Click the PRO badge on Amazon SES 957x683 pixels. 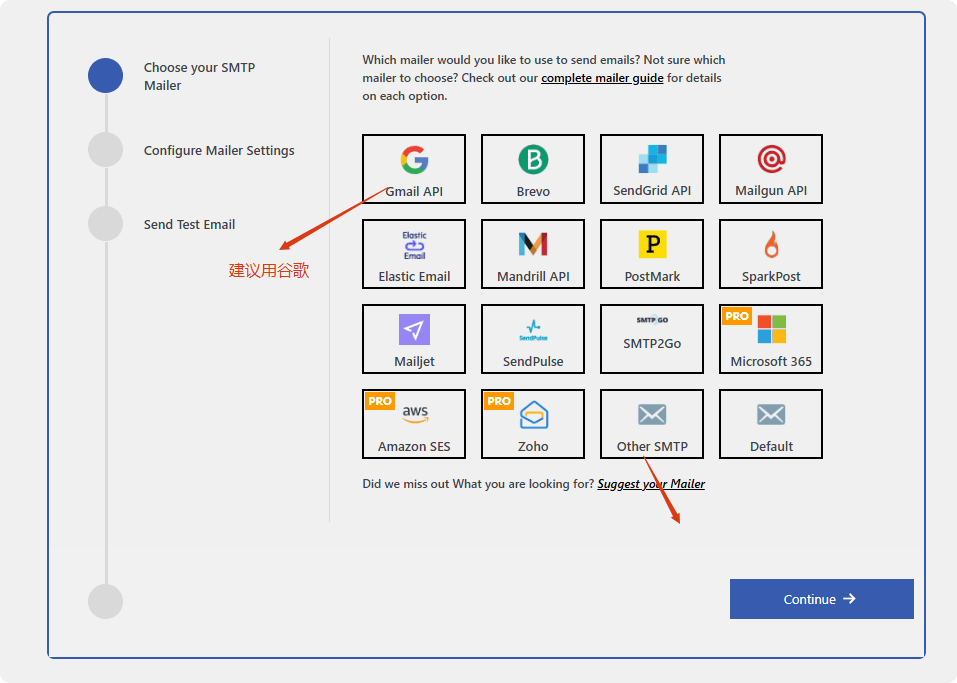coord(380,400)
